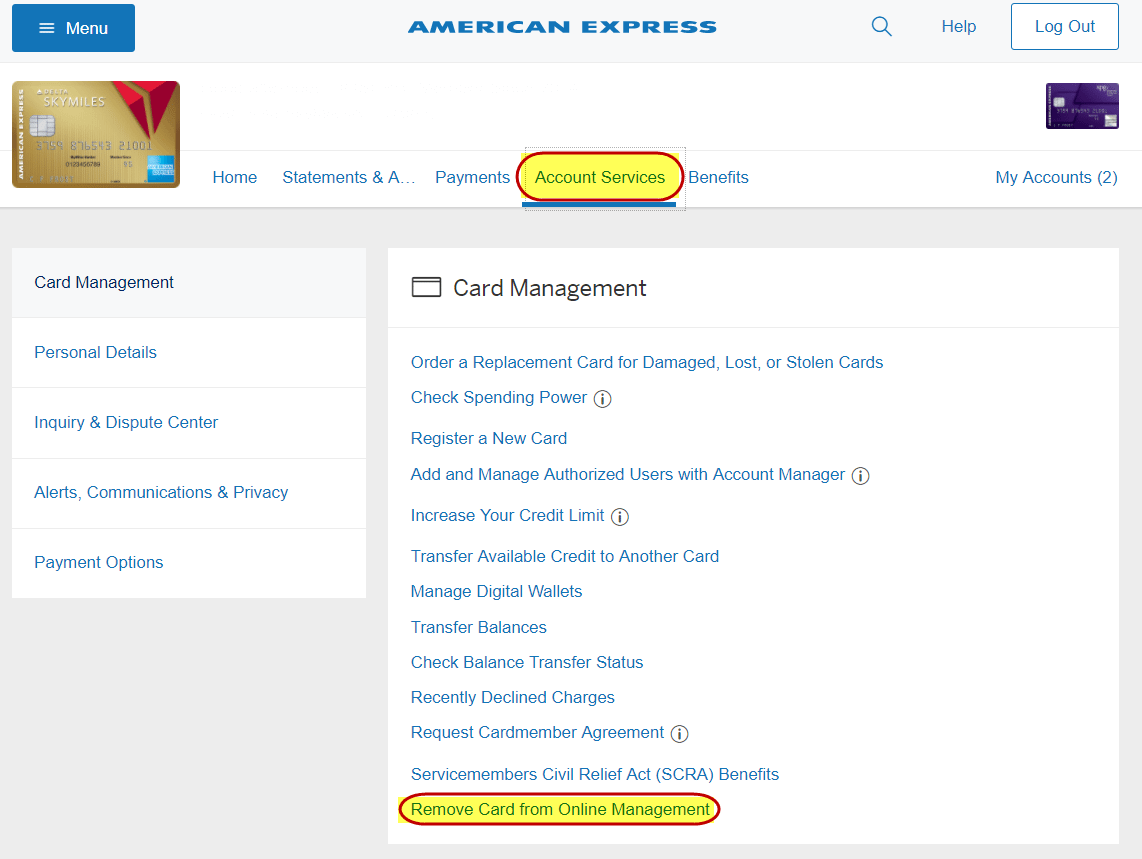1142x859 pixels.
Task: Click the American Express logo
Action: point(562,27)
